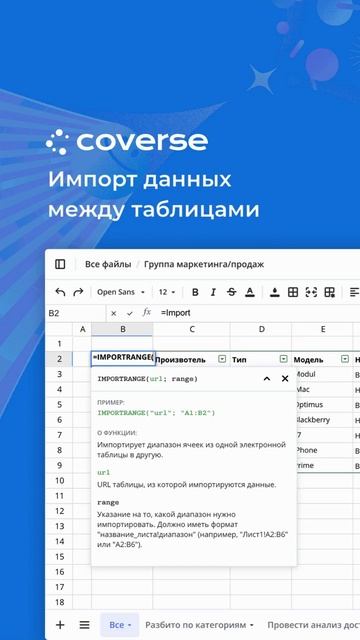Click the IMPORTRANGE example formula text
Viewport: 360px width, 640px height.
pos(156,413)
